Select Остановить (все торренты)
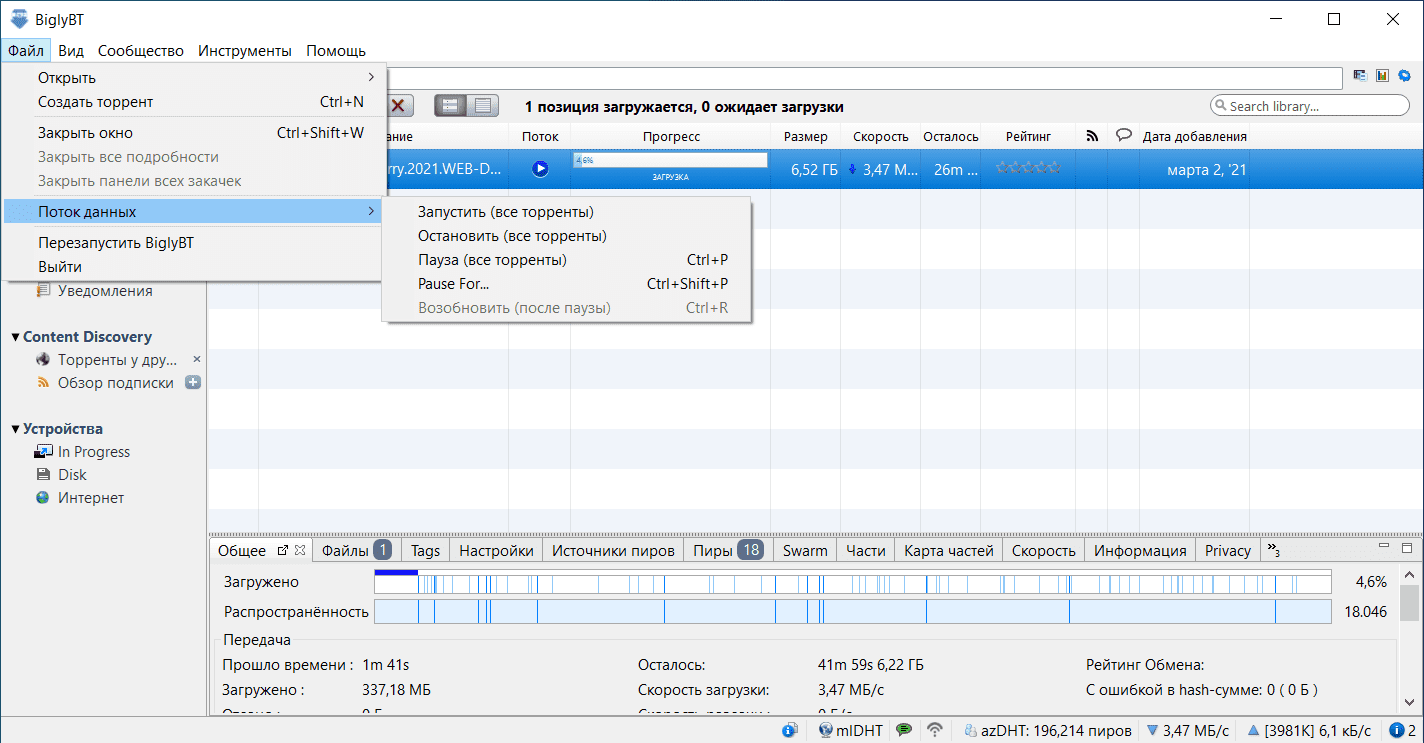 (567, 236)
